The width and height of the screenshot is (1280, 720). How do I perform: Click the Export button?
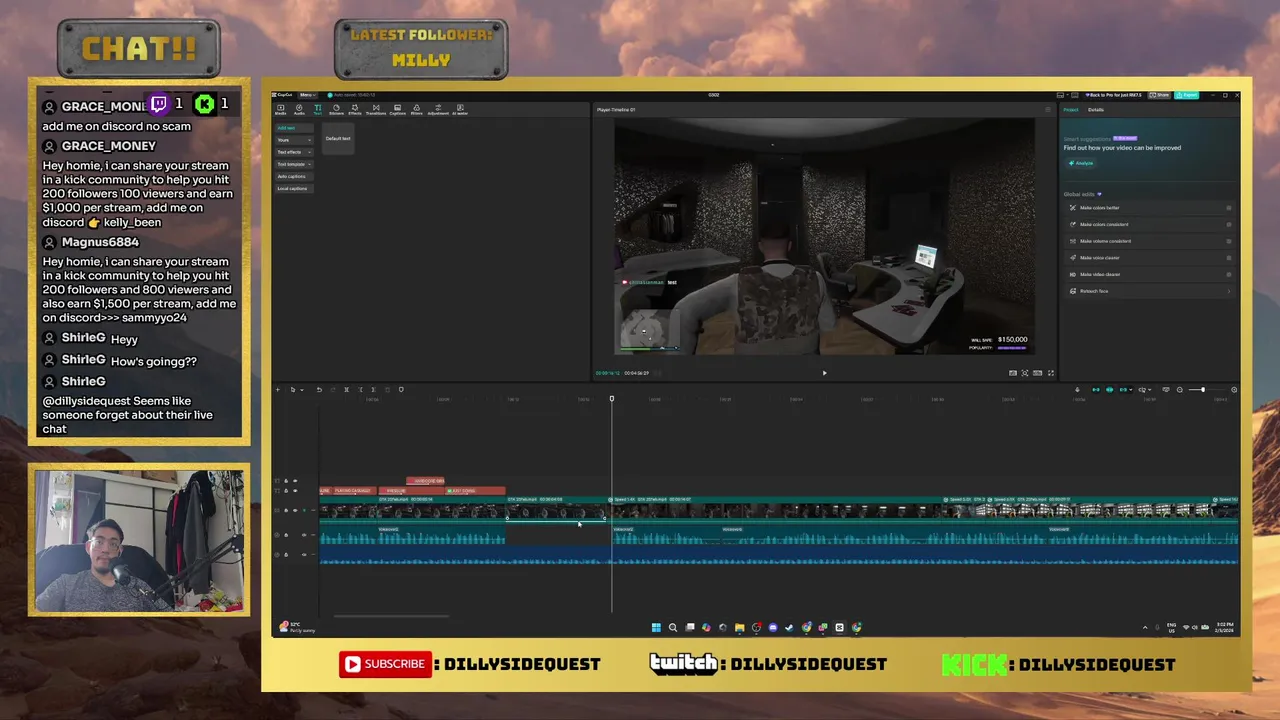[1187, 95]
